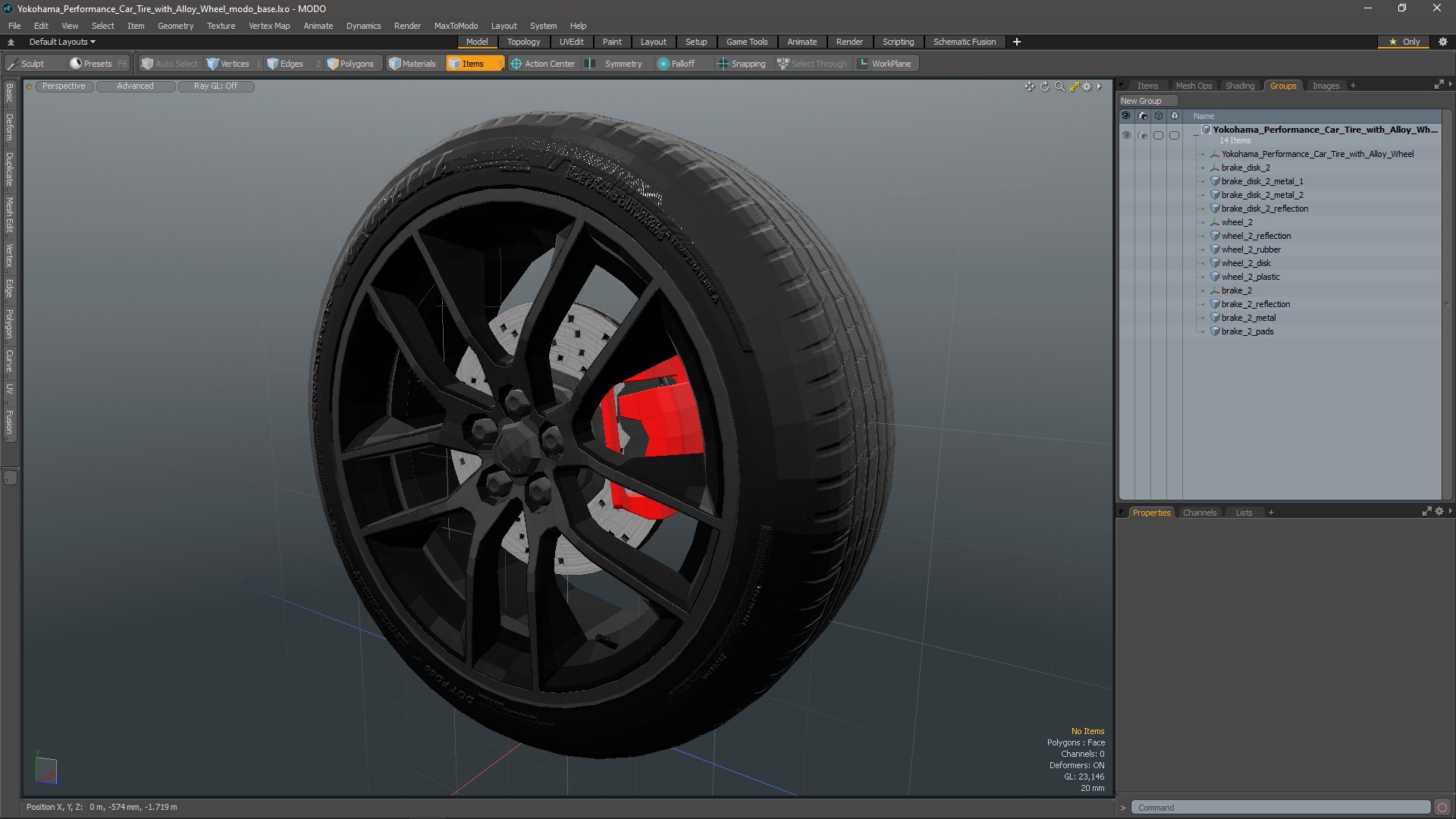Open the Default Layouts dropdown
The width and height of the screenshot is (1456, 819).
pos(62,42)
